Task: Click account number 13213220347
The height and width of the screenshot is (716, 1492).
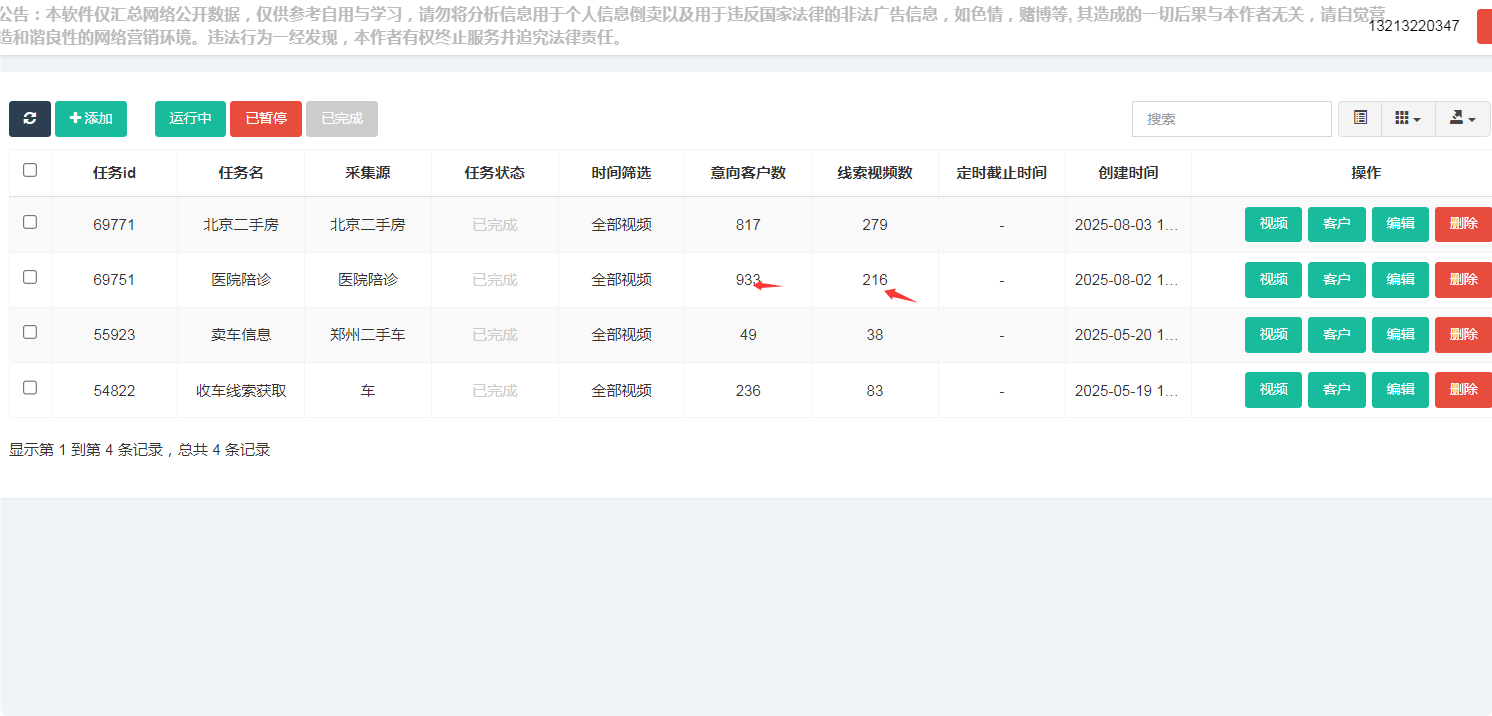Action: [x=1414, y=26]
